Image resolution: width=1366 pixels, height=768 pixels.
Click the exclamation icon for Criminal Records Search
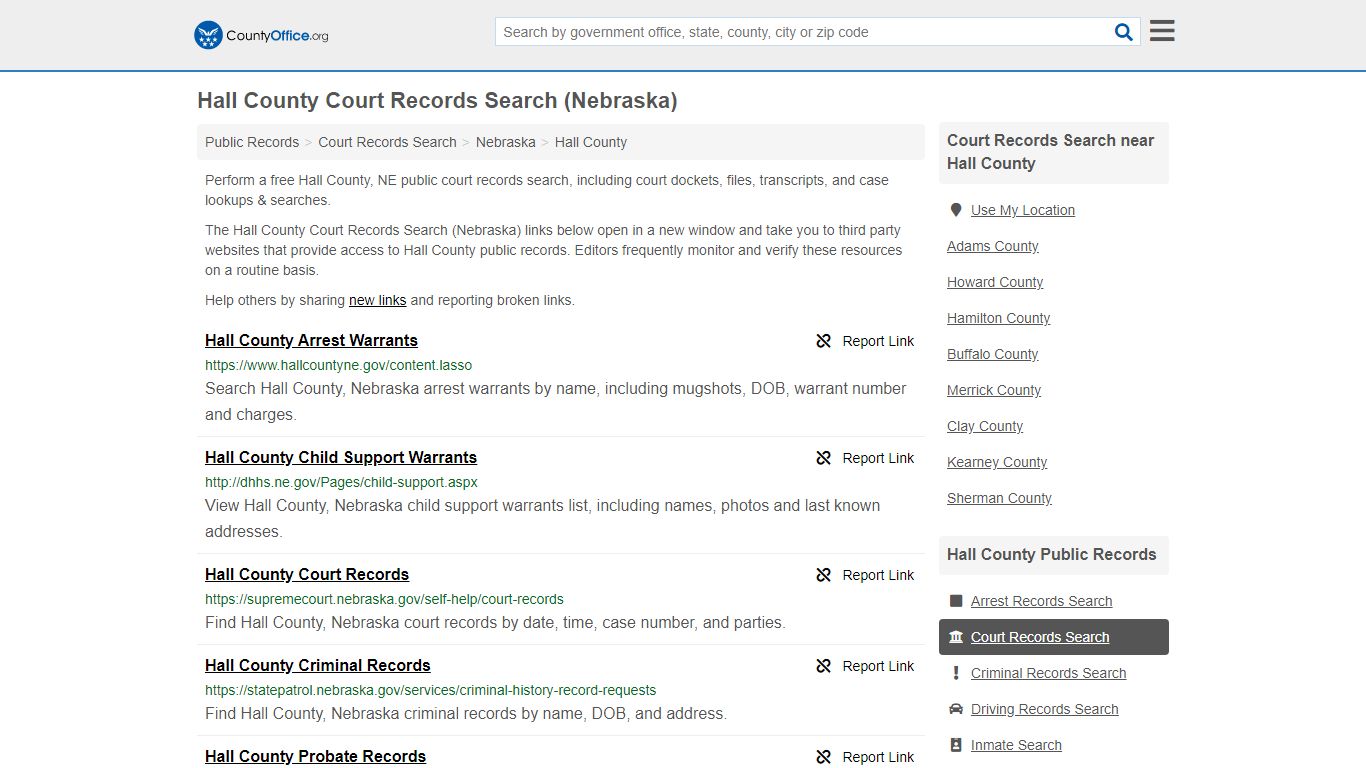pyautogui.click(x=956, y=673)
